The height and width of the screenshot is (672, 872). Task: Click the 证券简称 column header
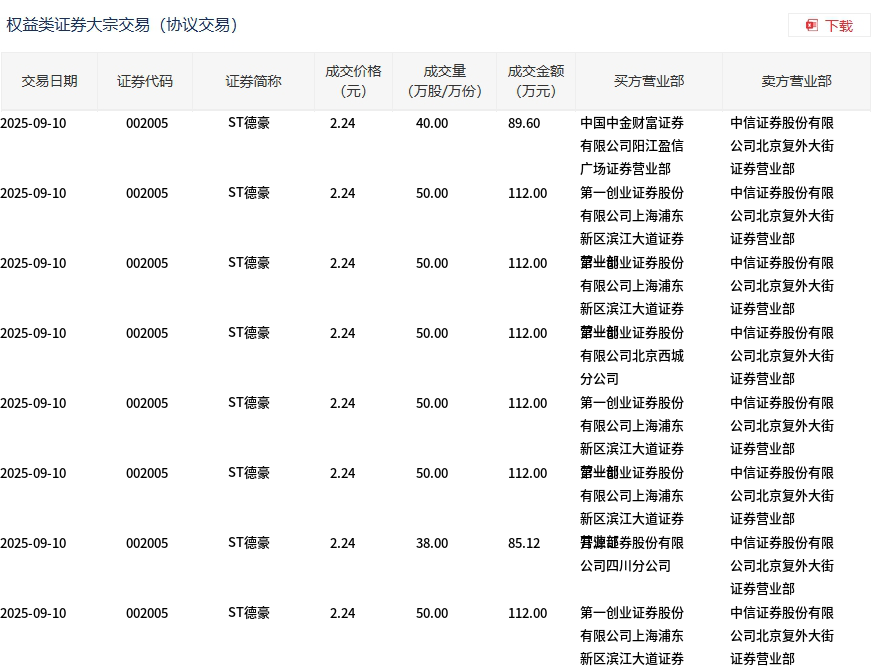pos(254,81)
